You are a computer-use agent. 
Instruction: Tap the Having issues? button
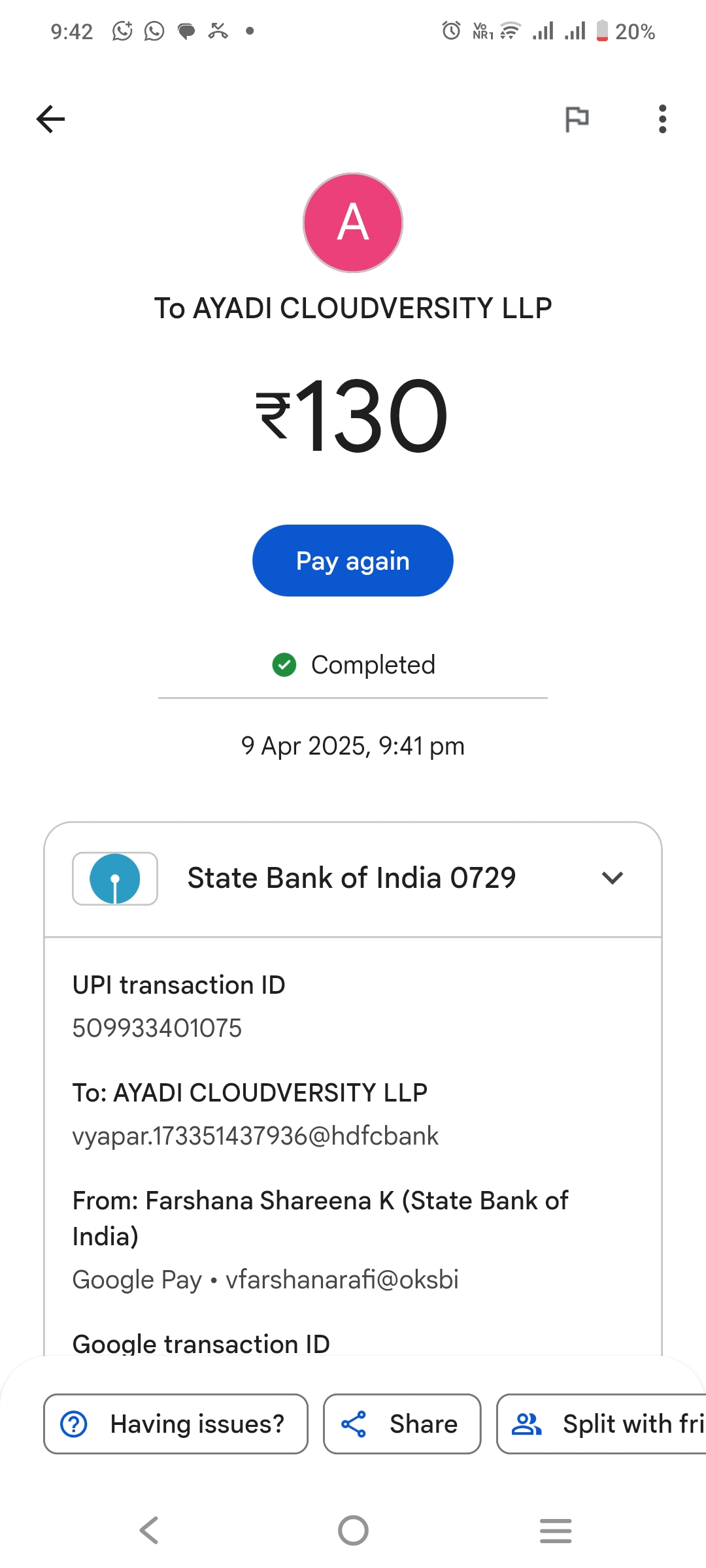(175, 1424)
